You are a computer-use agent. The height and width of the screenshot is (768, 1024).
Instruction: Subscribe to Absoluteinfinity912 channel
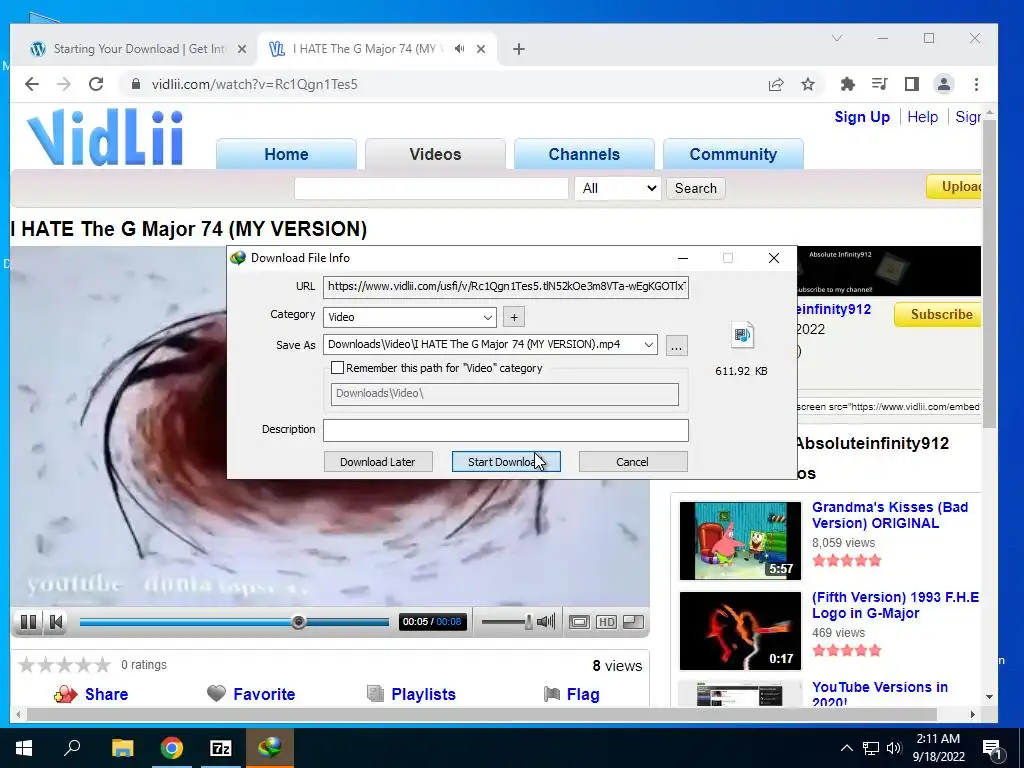click(938, 314)
